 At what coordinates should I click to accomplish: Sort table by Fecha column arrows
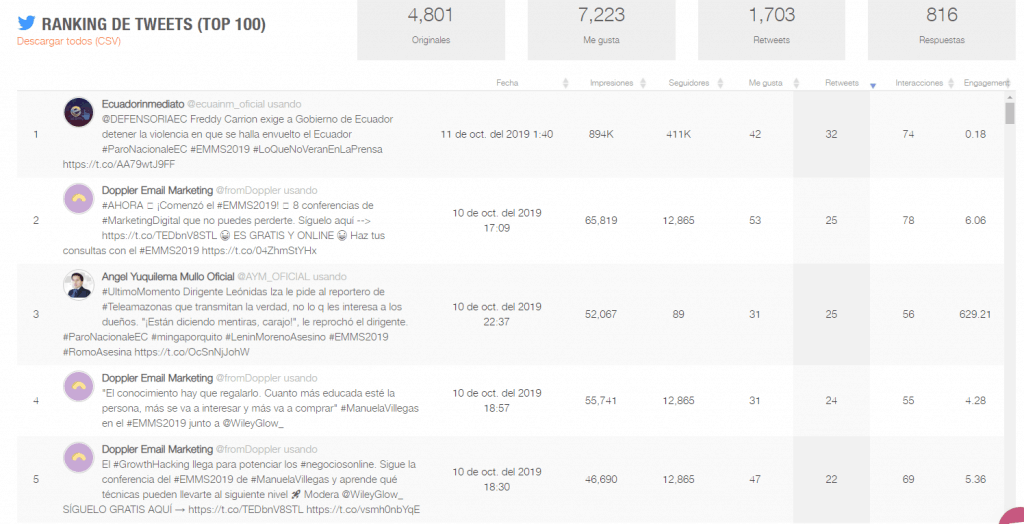point(566,83)
